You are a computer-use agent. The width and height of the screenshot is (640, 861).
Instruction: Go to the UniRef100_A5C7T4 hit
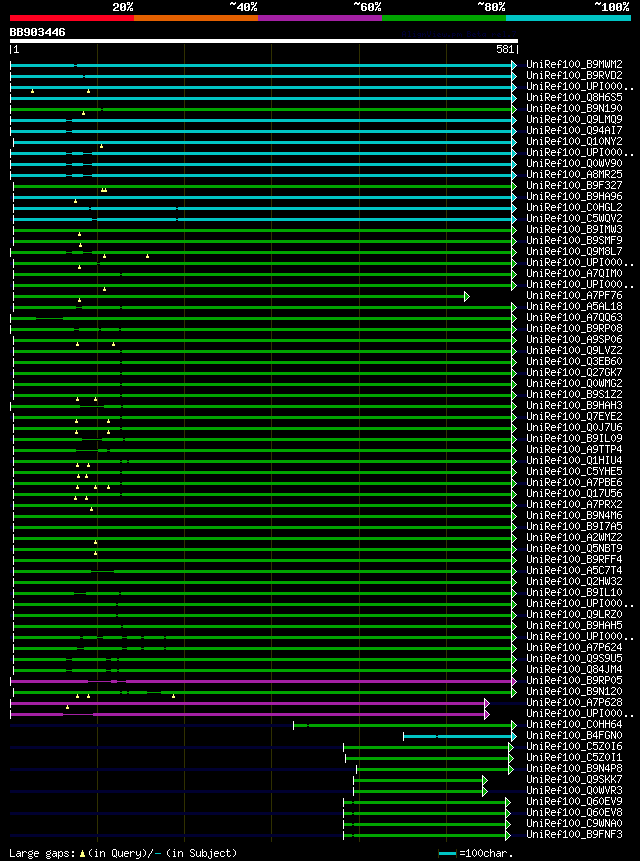tap(574, 570)
